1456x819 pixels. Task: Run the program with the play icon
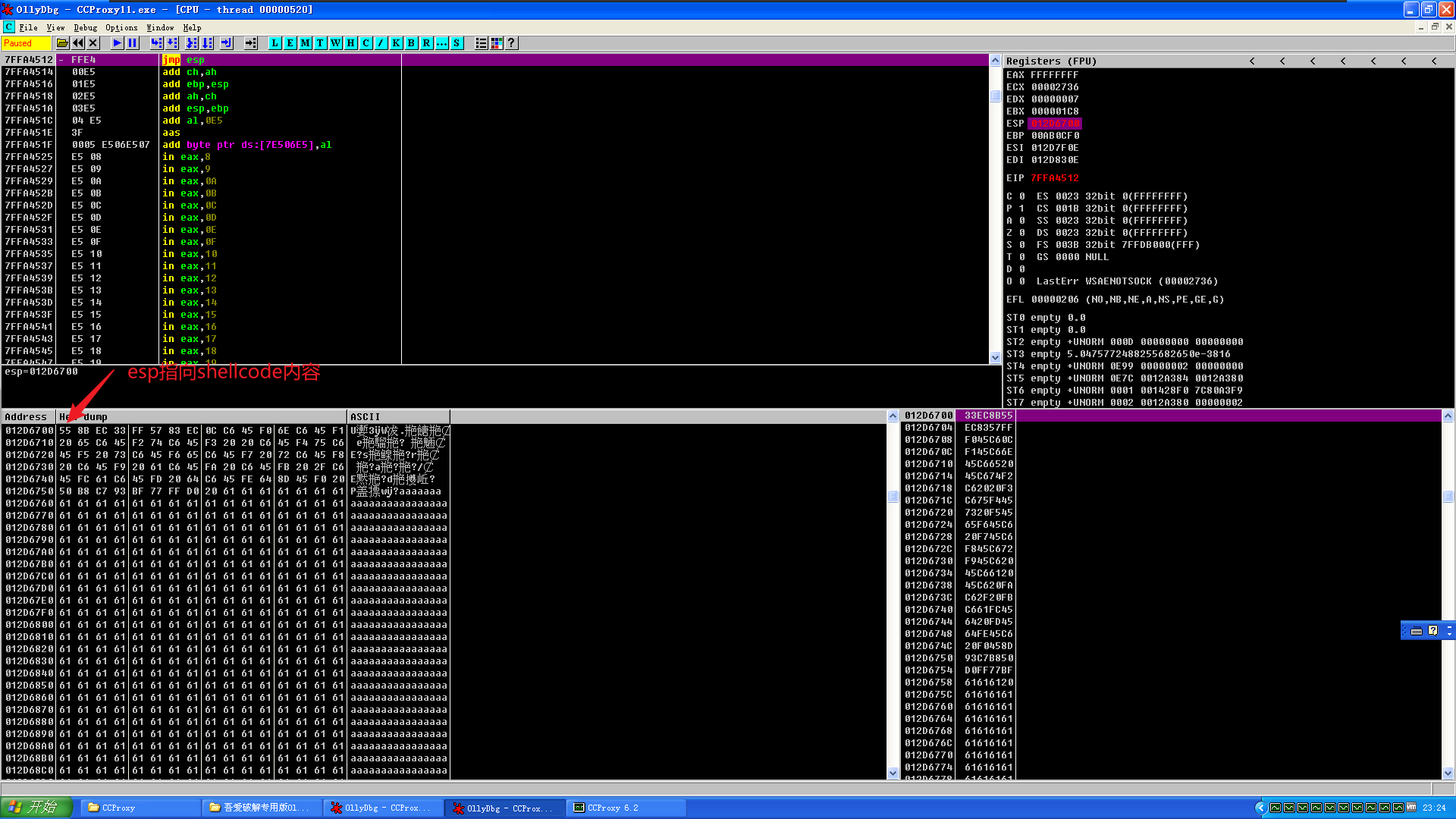(x=117, y=43)
